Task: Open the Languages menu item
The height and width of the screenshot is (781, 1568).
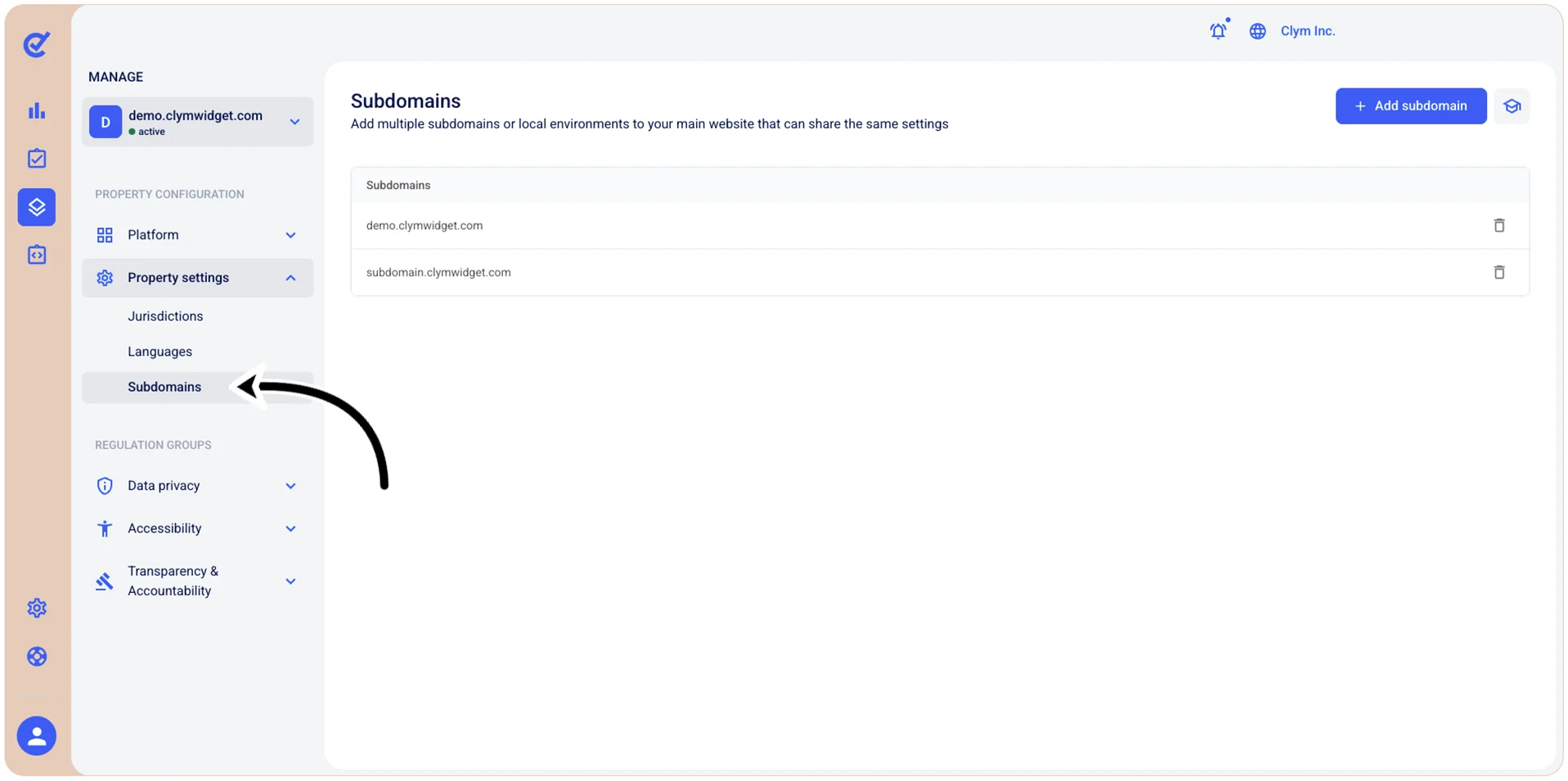Action: click(x=159, y=352)
